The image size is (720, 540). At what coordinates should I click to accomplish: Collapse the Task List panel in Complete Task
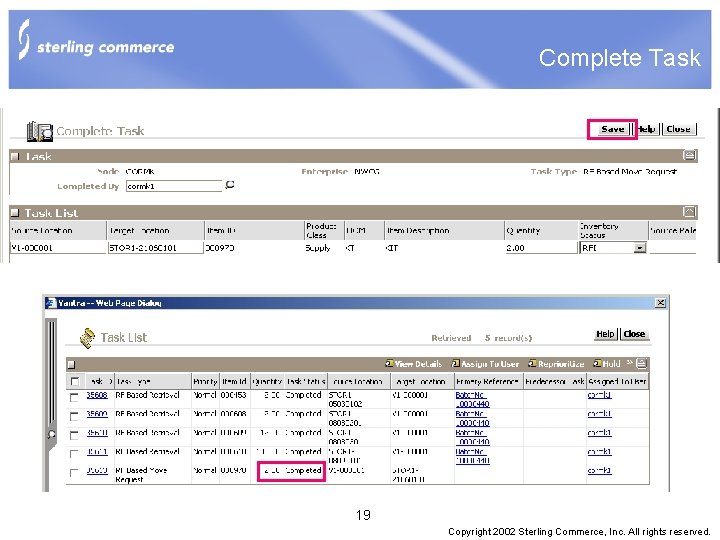point(689,212)
